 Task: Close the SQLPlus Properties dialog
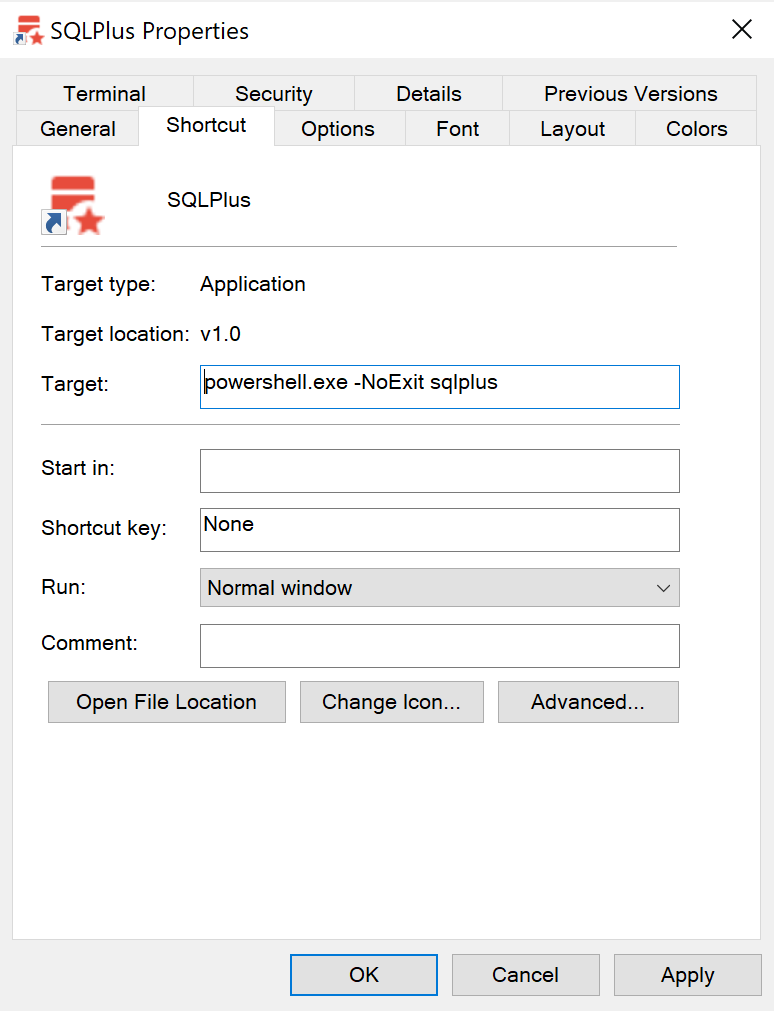742,29
